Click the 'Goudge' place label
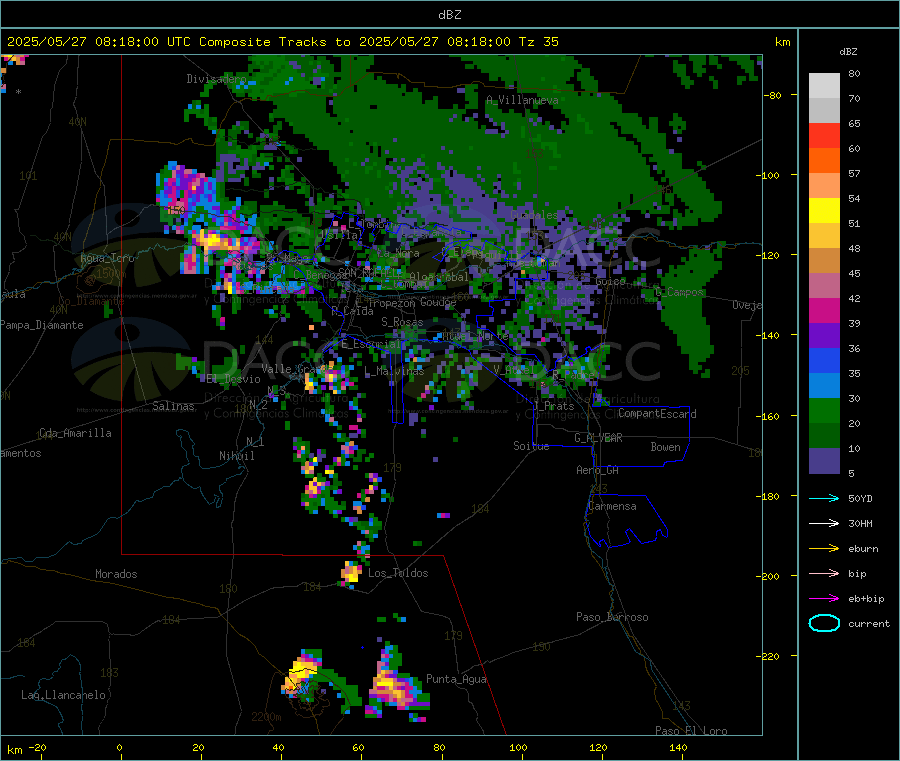The width and height of the screenshot is (900, 761). [438, 302]
